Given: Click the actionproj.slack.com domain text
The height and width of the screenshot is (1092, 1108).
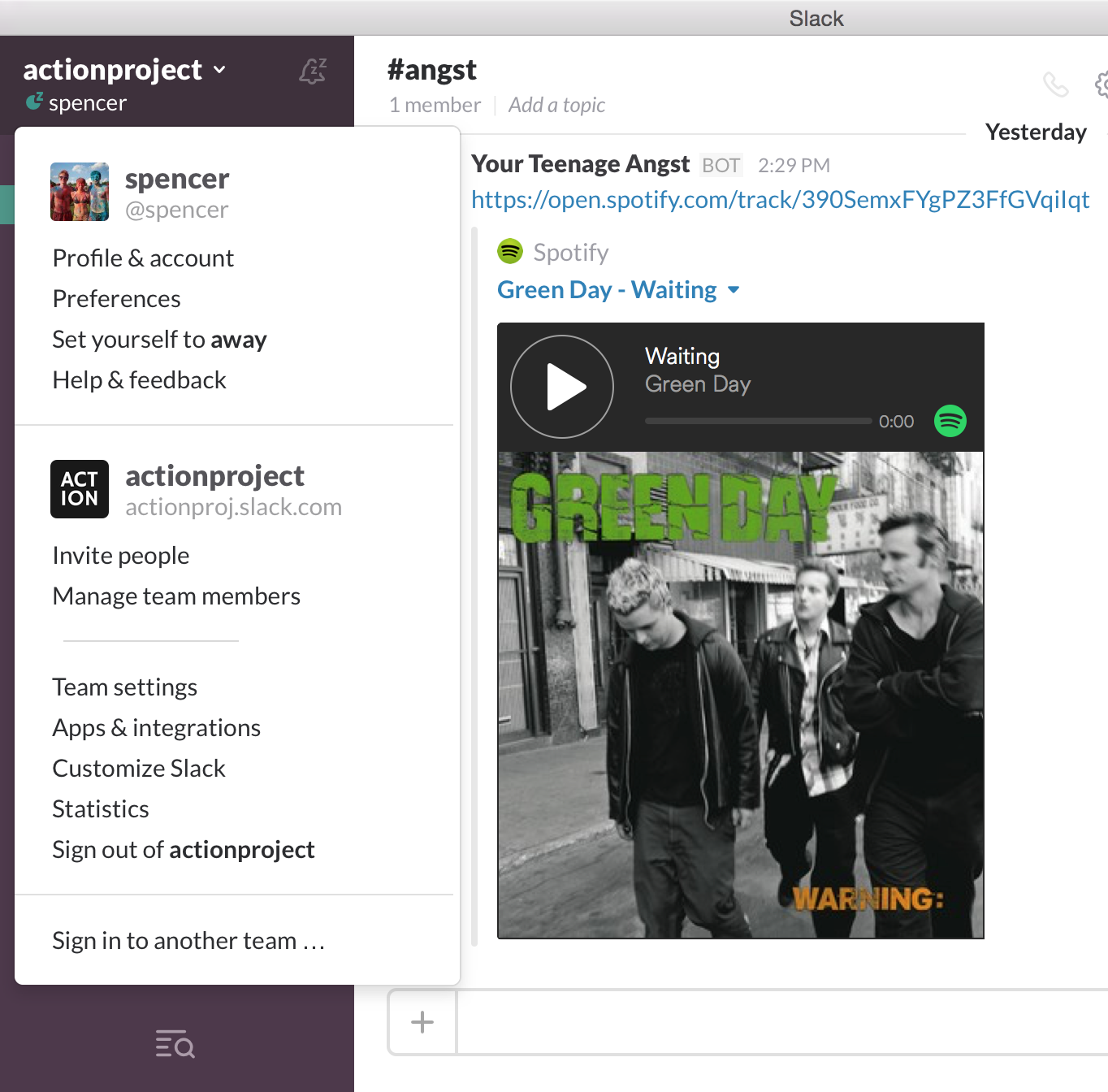Looking at the screenshot, I should pyautogui.click(x=233, y=507).
